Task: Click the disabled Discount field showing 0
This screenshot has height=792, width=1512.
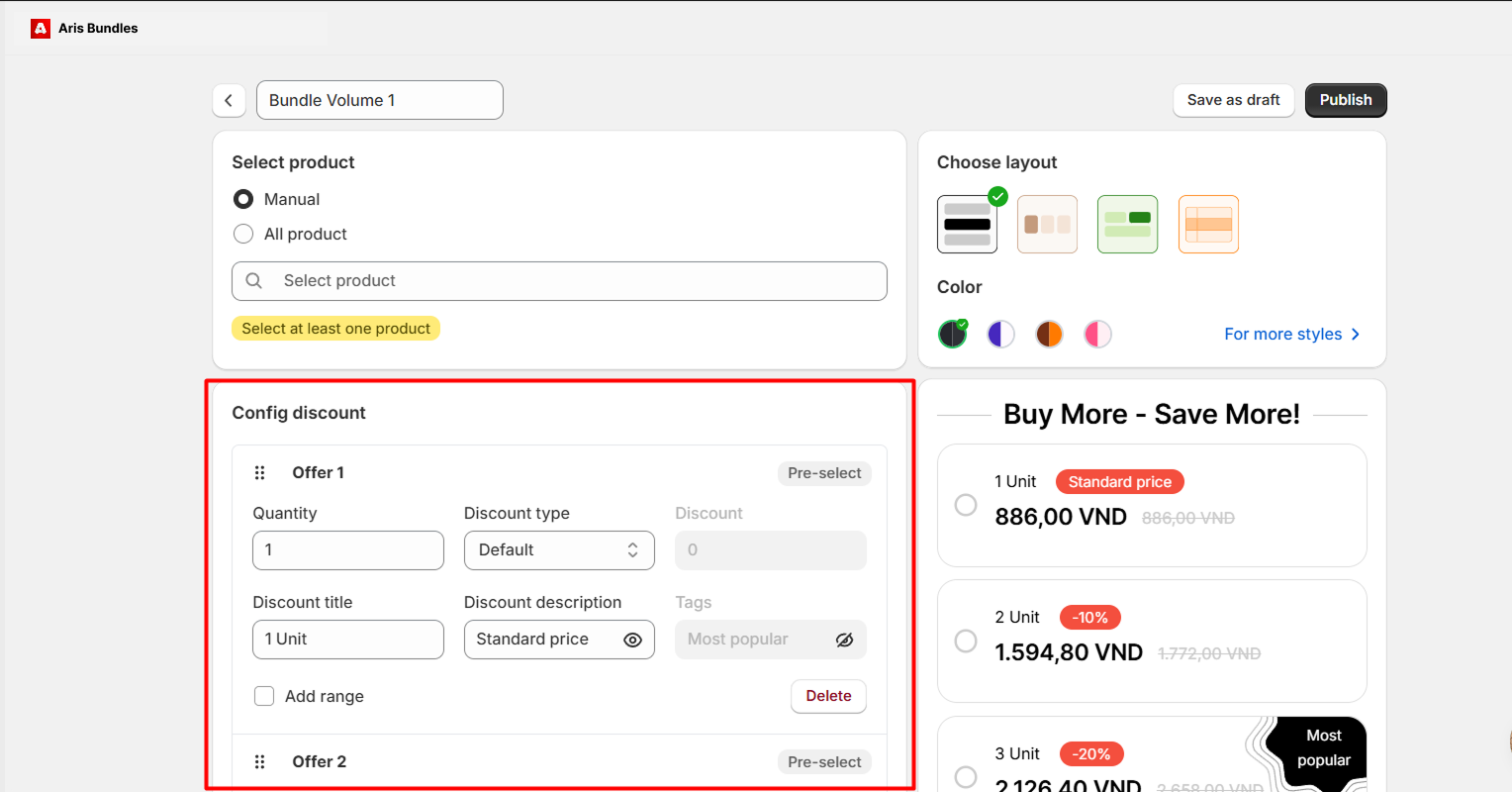Action: [x=771, y=550]
